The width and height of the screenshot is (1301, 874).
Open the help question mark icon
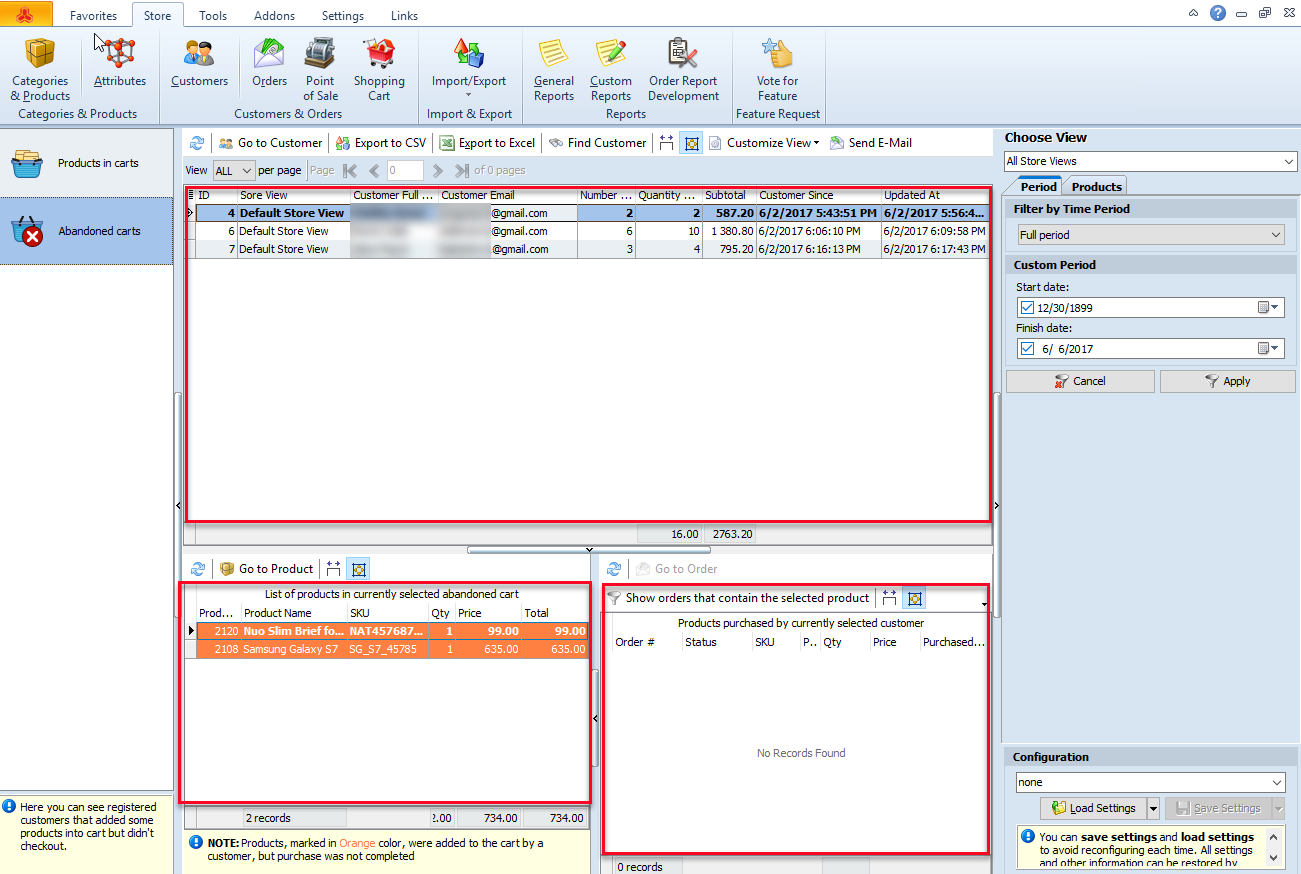[1217, 13]
